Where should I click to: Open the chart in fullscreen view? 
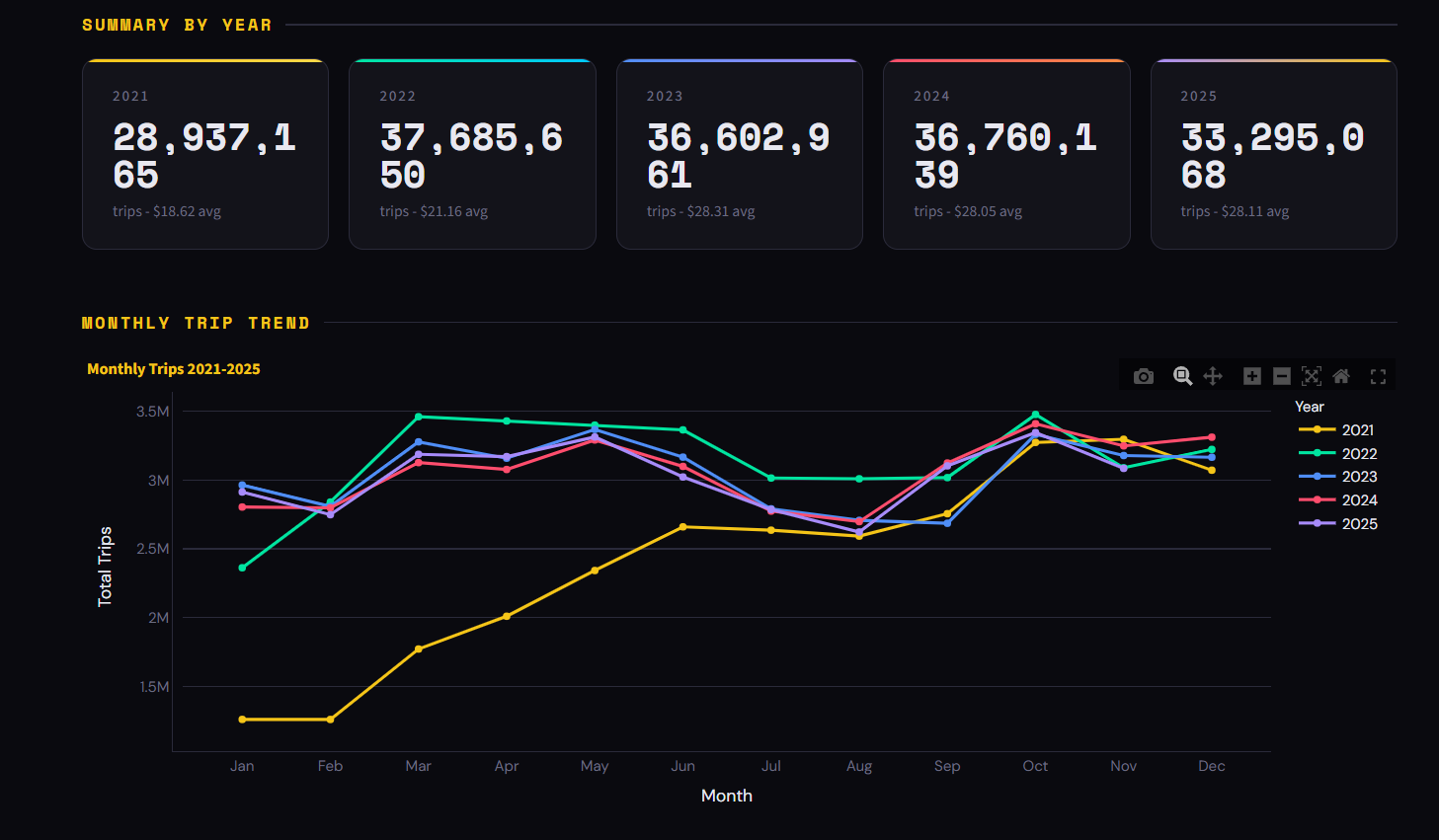[x=1378, y=376]
